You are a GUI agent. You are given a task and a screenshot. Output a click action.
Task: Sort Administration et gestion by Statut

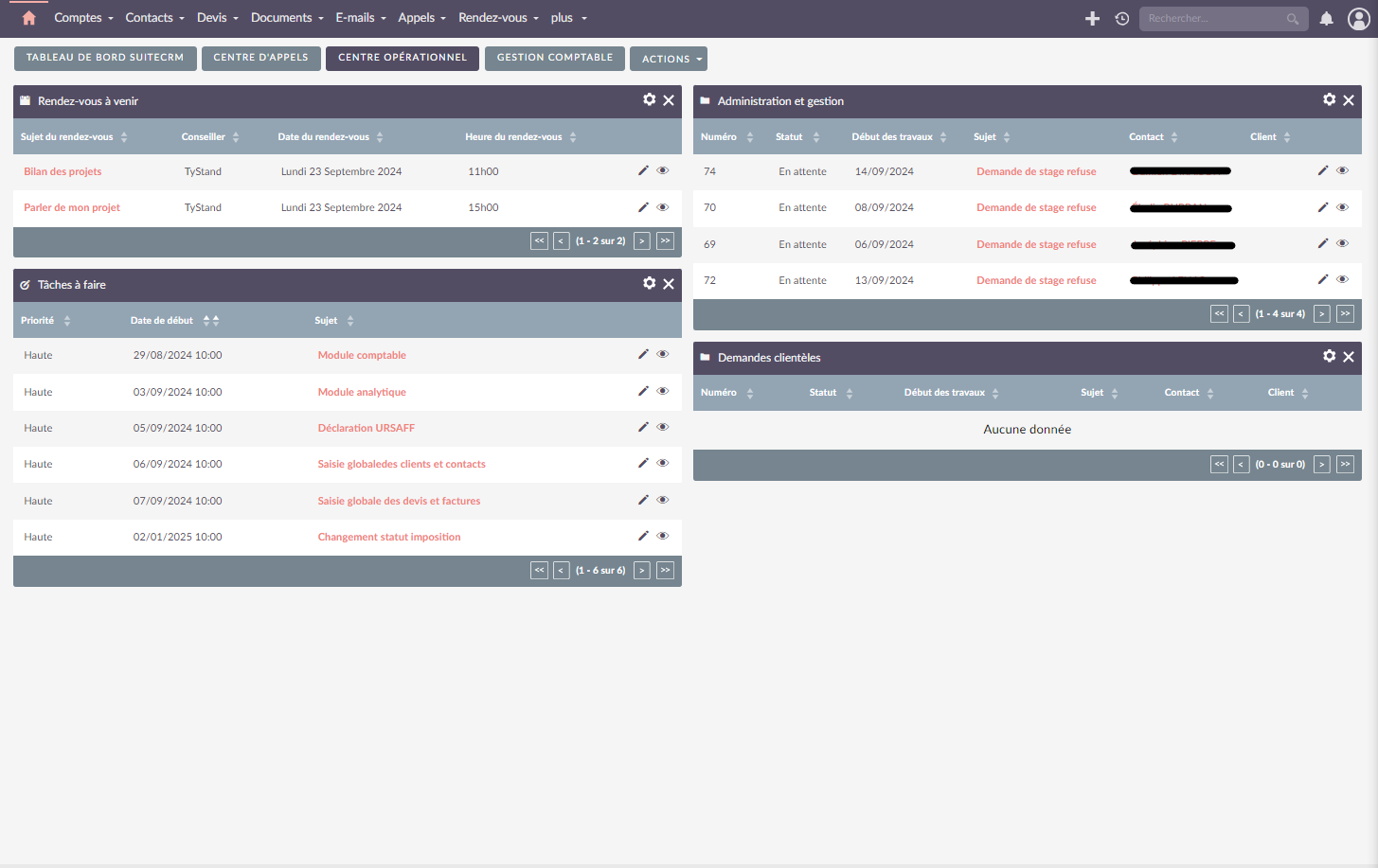pos(797,137)
